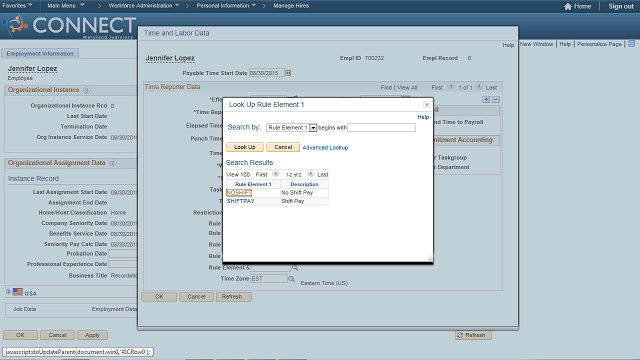The width and height of the screenshot is (640, 360).
Task: Show next row in Time Reporter Data
Action: click(479, 87)
